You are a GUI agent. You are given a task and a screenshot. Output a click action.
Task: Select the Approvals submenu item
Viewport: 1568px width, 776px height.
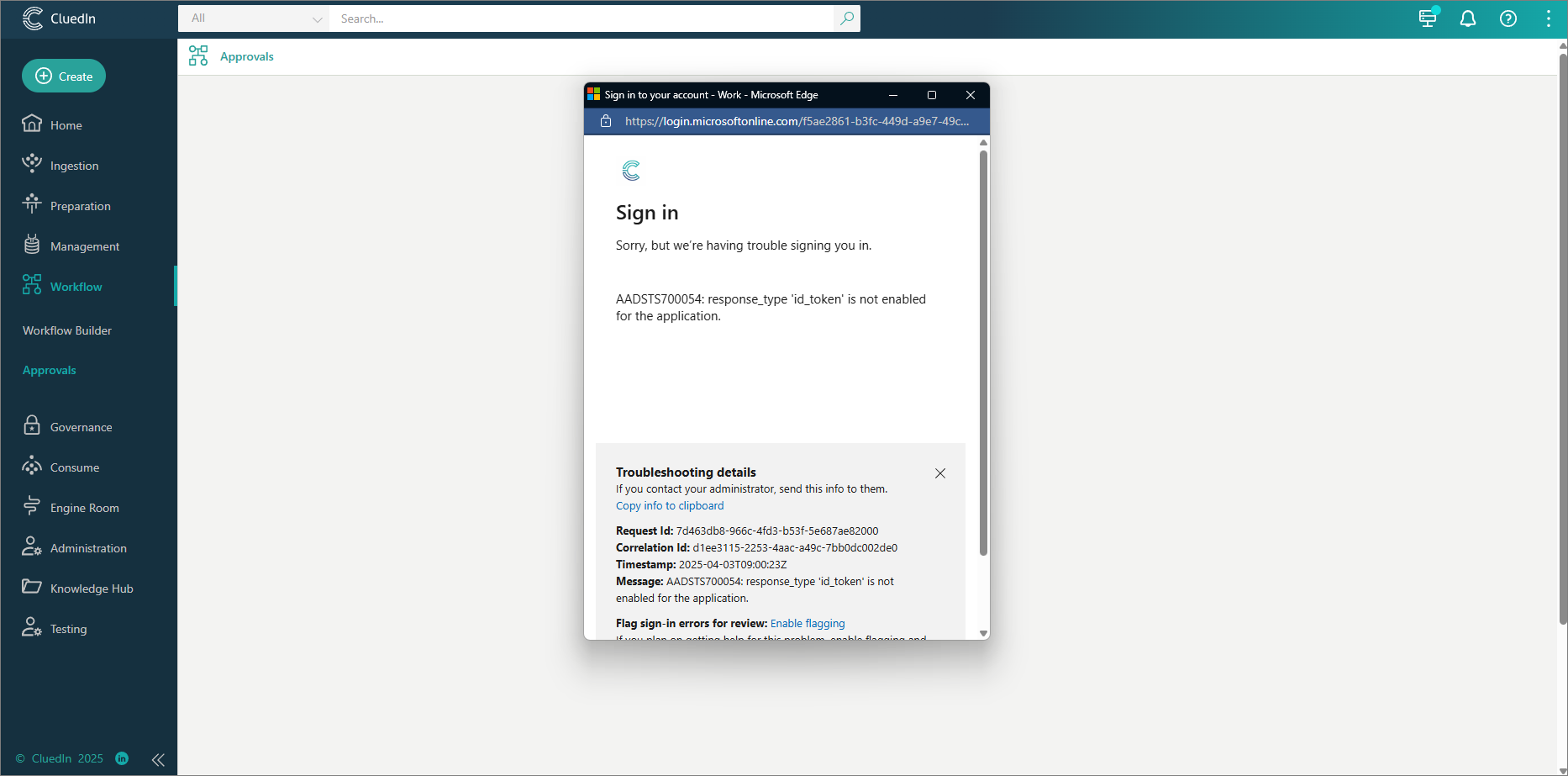pyautogui.click(x=50, y=370)
